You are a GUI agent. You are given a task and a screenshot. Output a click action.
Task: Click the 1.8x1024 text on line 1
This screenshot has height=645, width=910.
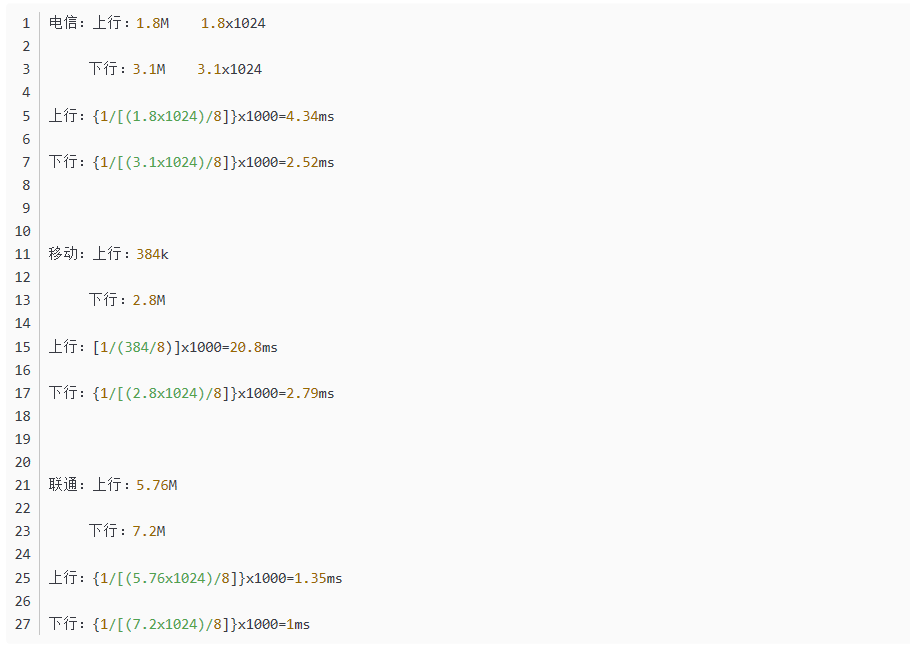[x=233, y=23]
